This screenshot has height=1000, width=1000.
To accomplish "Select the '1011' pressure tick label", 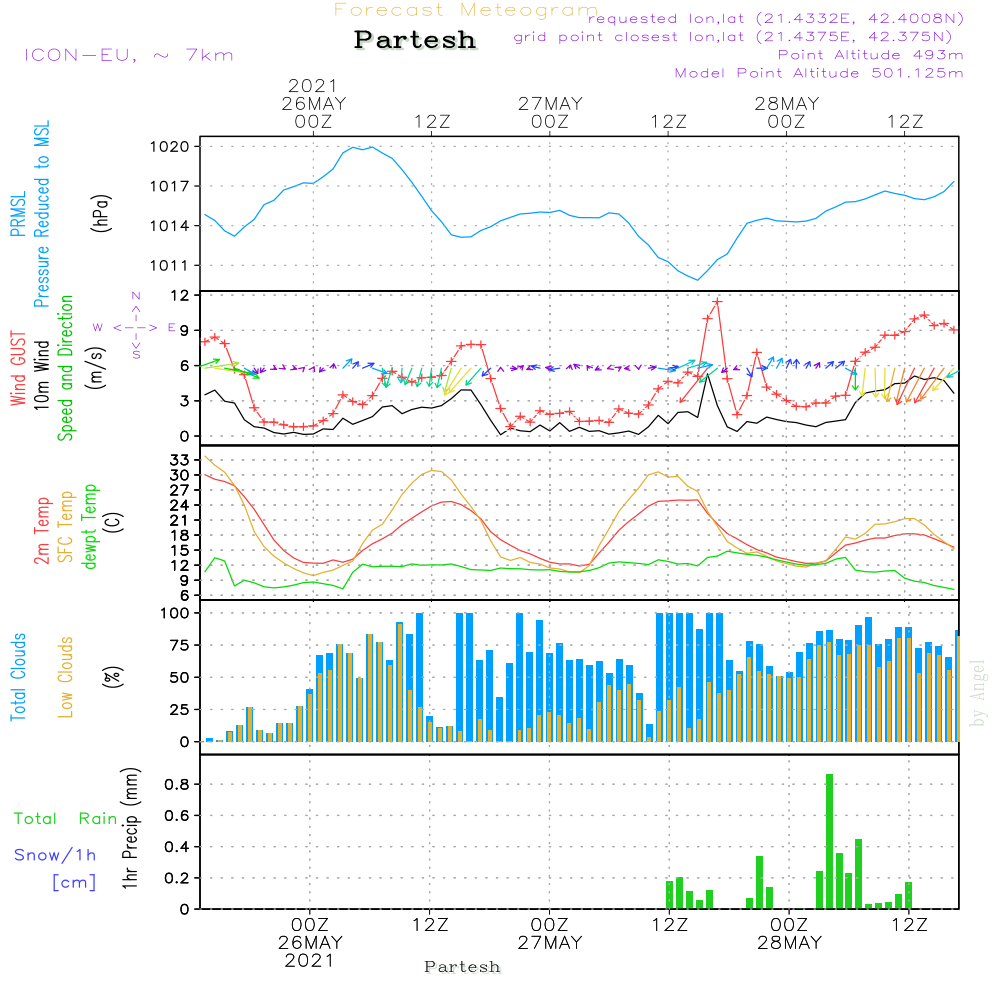I will click(170, 265).
